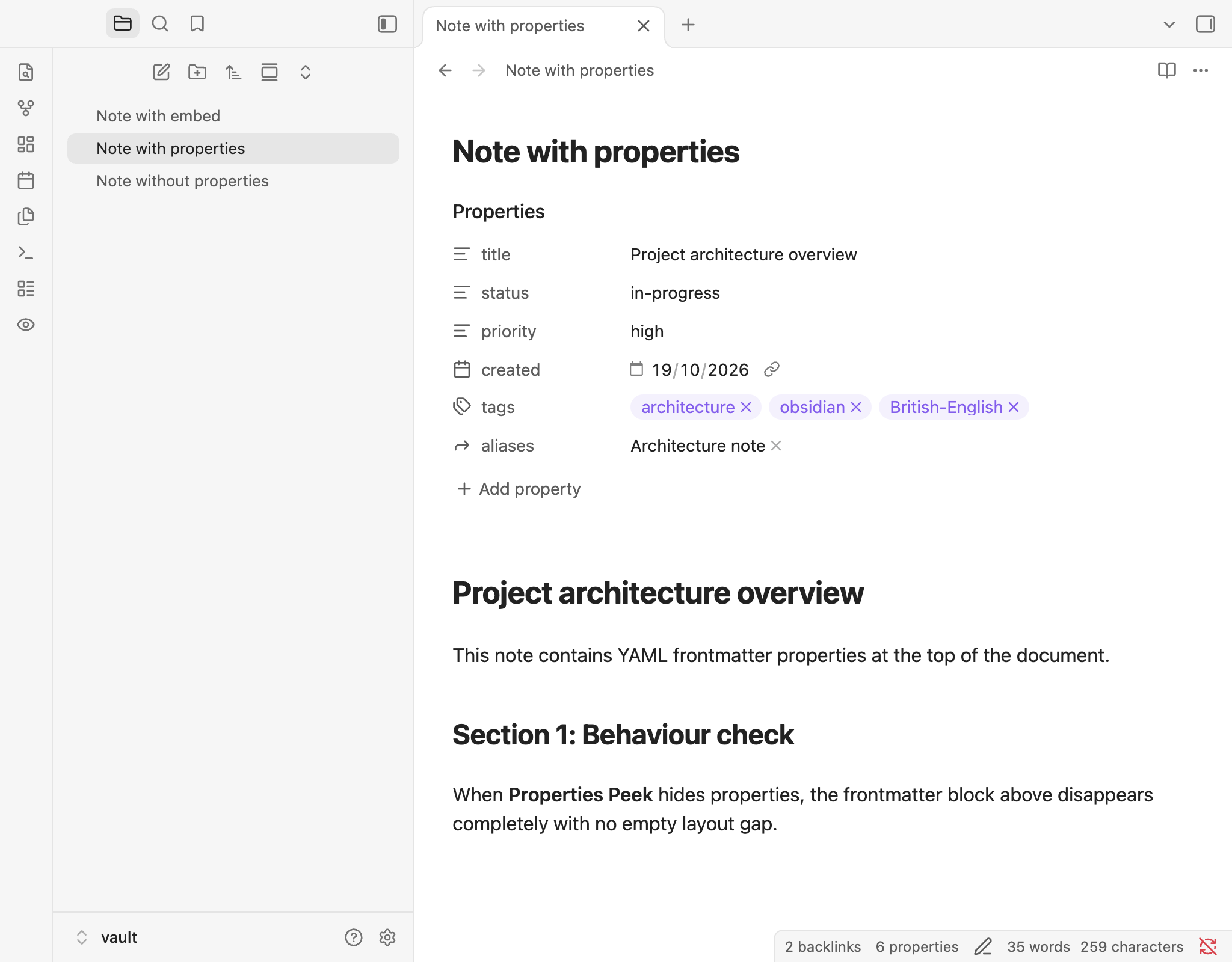Image resolution: width=1232 pixels, height=962 pixels.
Task: Navigate forward with right arrow
Action: point(479,70)
